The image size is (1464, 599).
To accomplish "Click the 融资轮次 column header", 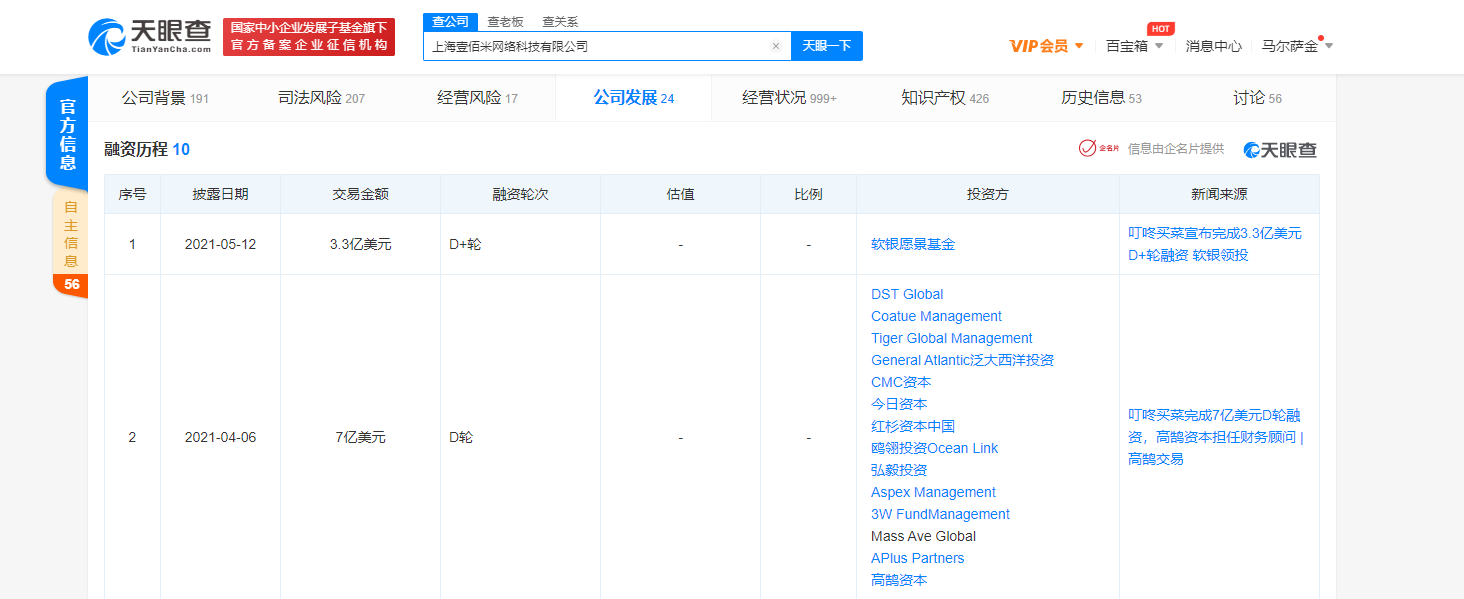I will pyautogui.click(x=520, y=194).
